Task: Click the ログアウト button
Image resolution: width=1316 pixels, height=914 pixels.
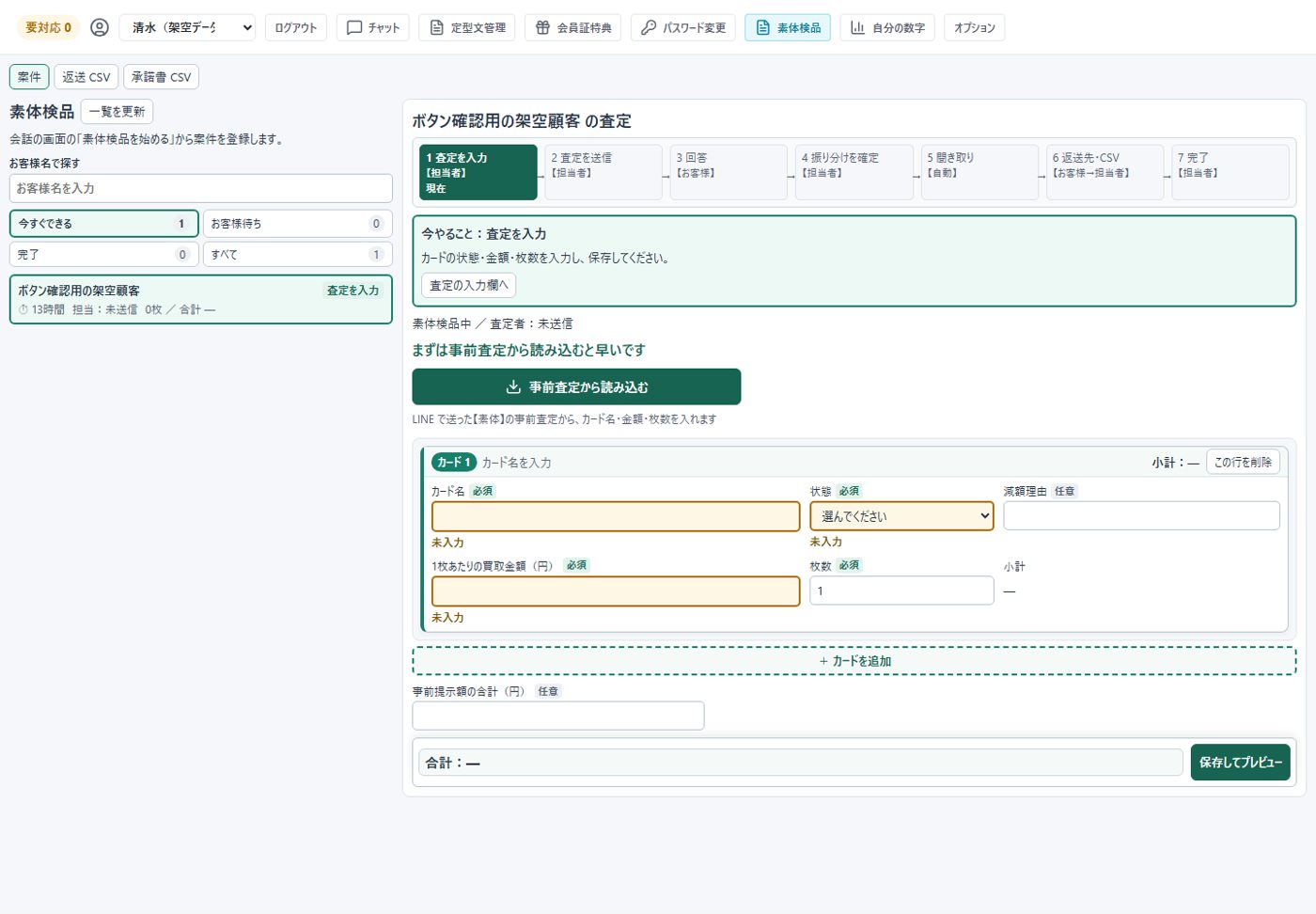Action: click(x=296, y=27)
